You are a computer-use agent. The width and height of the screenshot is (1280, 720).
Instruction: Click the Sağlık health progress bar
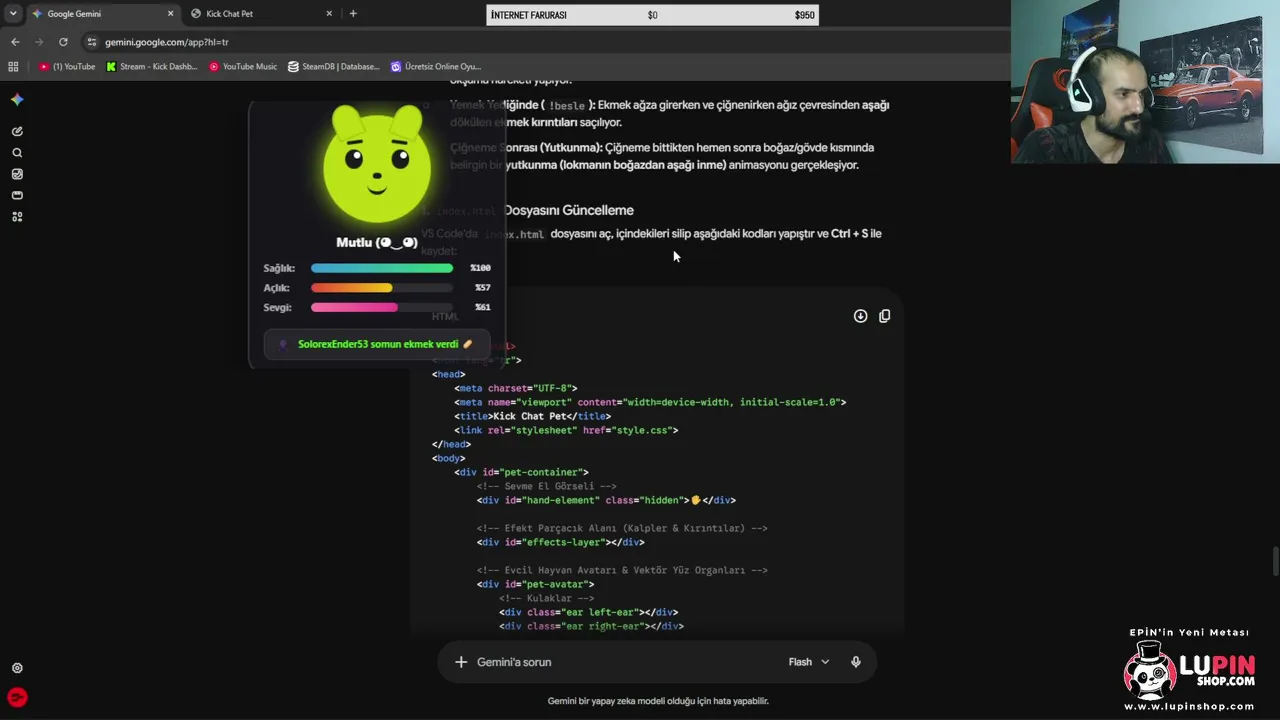pyautogui.click(x=382, y=268)
